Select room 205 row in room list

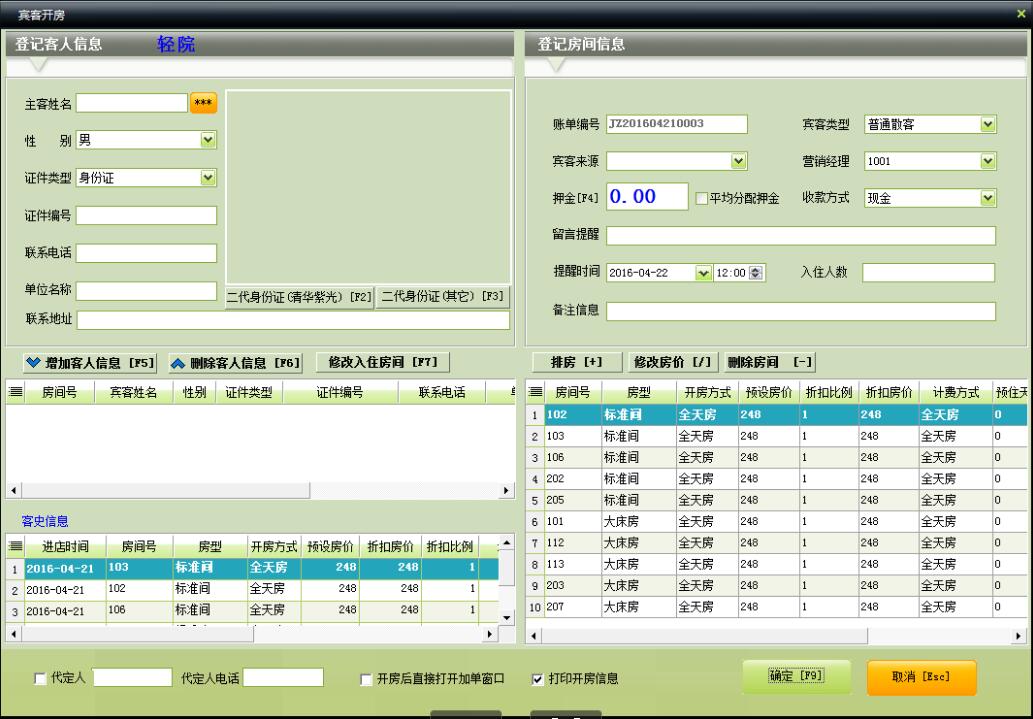click(776, 500)
